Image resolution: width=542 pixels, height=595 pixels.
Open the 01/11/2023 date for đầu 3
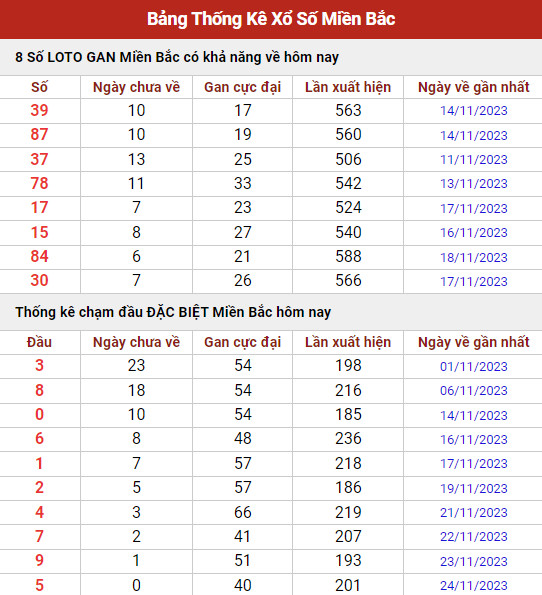point(473,367)
